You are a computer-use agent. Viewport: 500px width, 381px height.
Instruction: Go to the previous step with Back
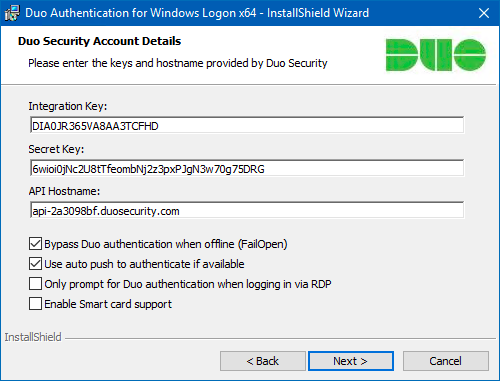click(263, 361)
